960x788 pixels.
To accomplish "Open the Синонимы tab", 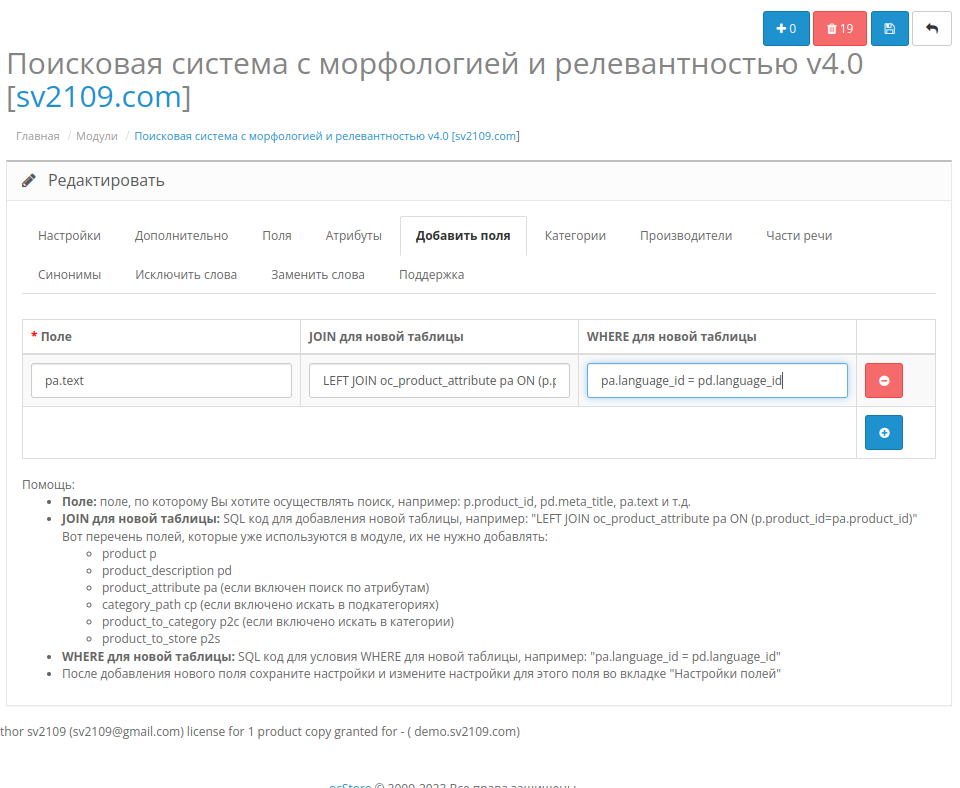I will 69,275.
